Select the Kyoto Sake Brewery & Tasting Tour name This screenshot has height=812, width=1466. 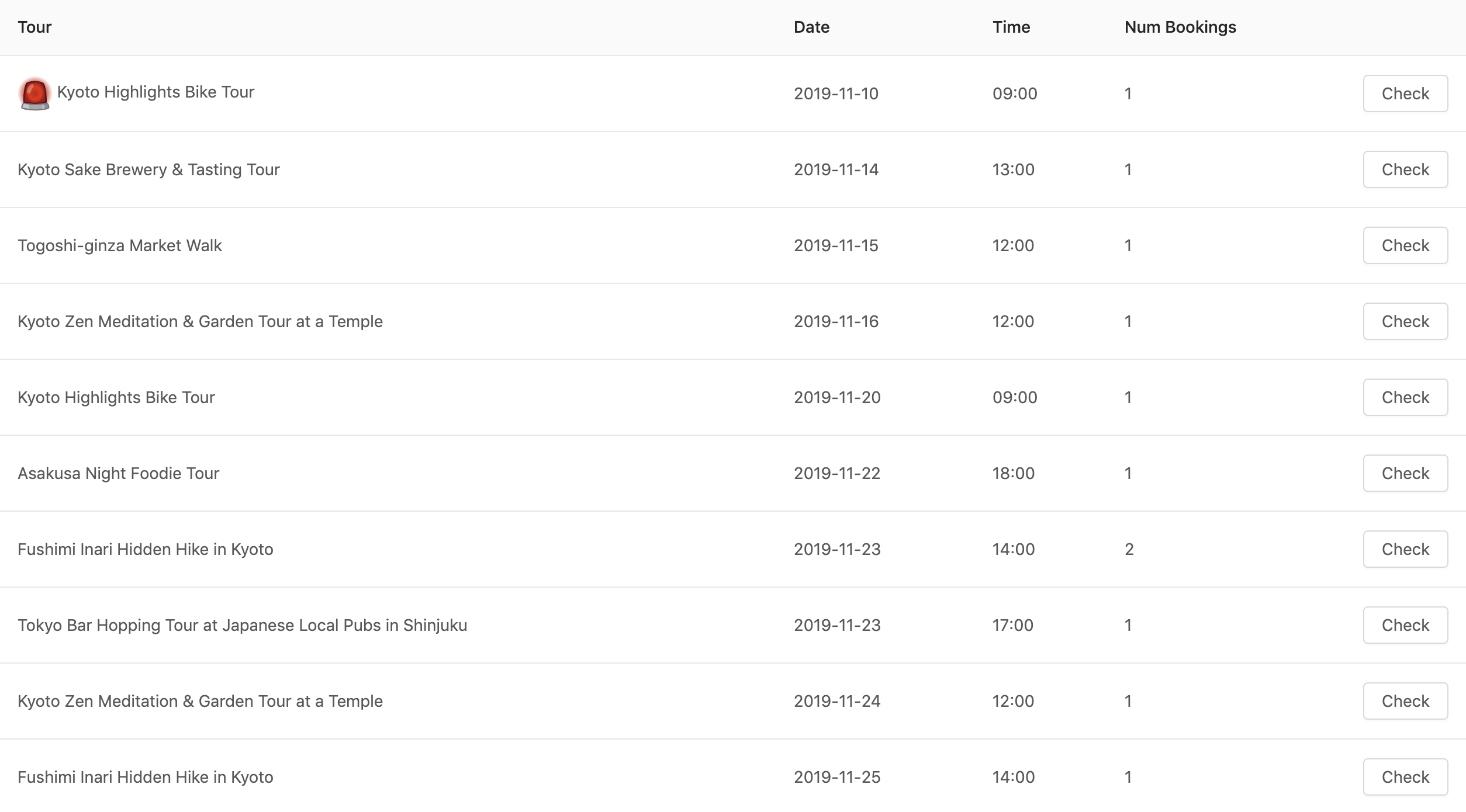point(148,169)
